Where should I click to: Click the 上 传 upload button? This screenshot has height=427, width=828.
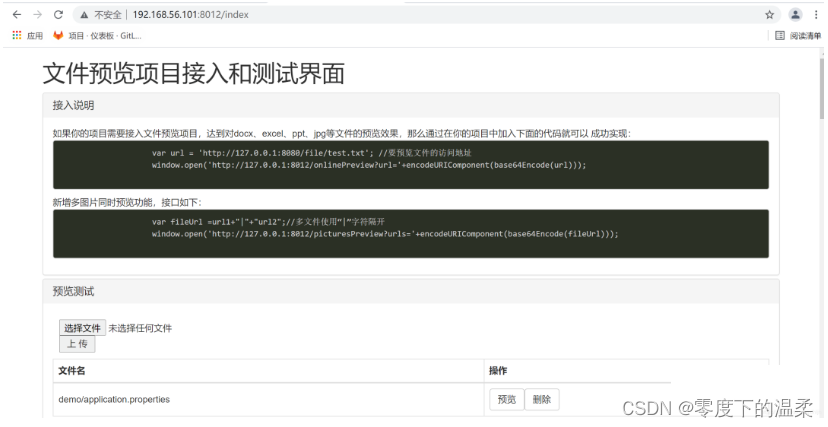(x=77, y=344)
